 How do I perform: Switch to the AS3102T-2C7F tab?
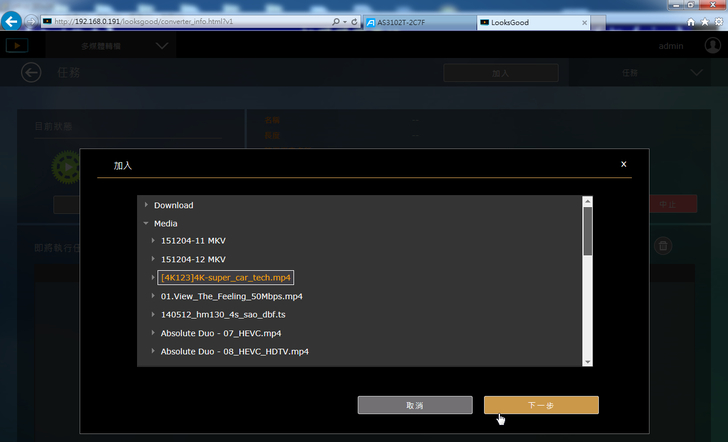tap(420, 22)
